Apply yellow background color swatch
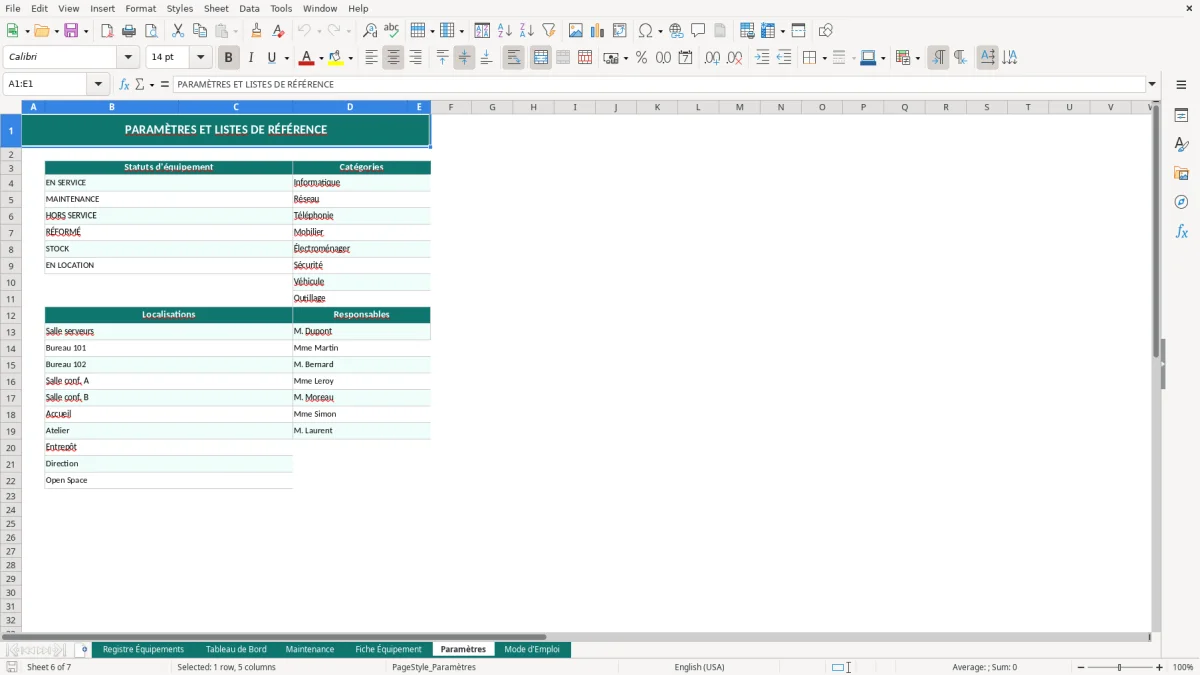 [336, 58]
